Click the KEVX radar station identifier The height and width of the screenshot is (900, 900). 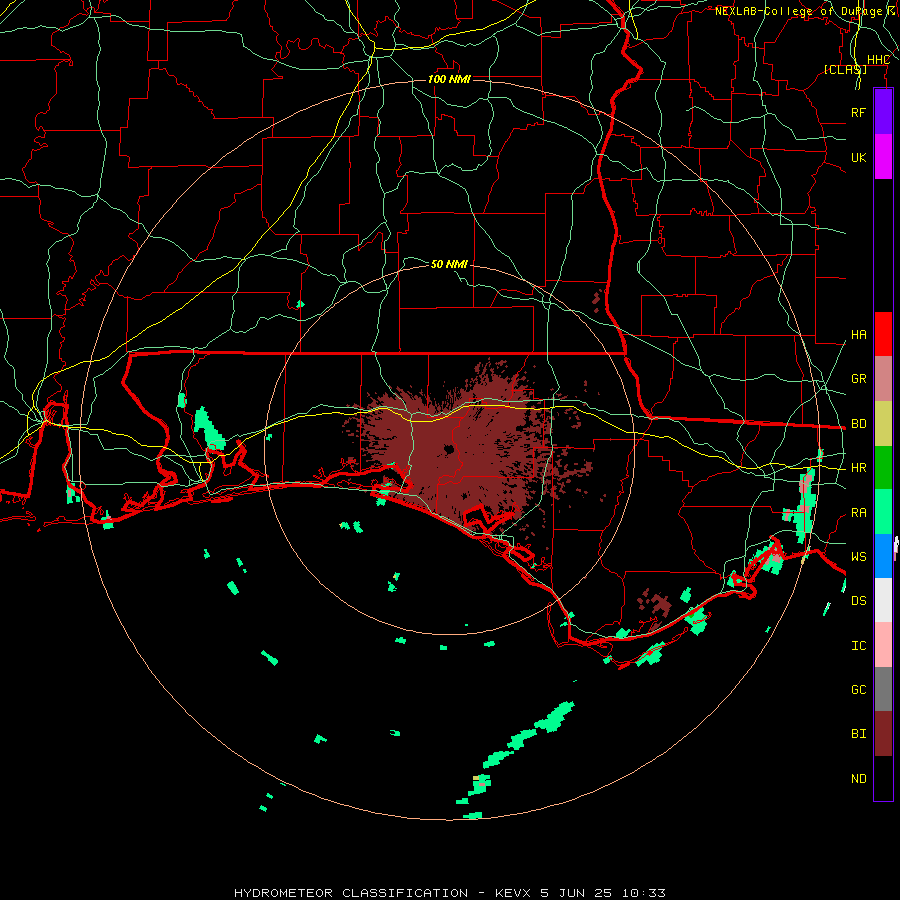tap(513, 893)
